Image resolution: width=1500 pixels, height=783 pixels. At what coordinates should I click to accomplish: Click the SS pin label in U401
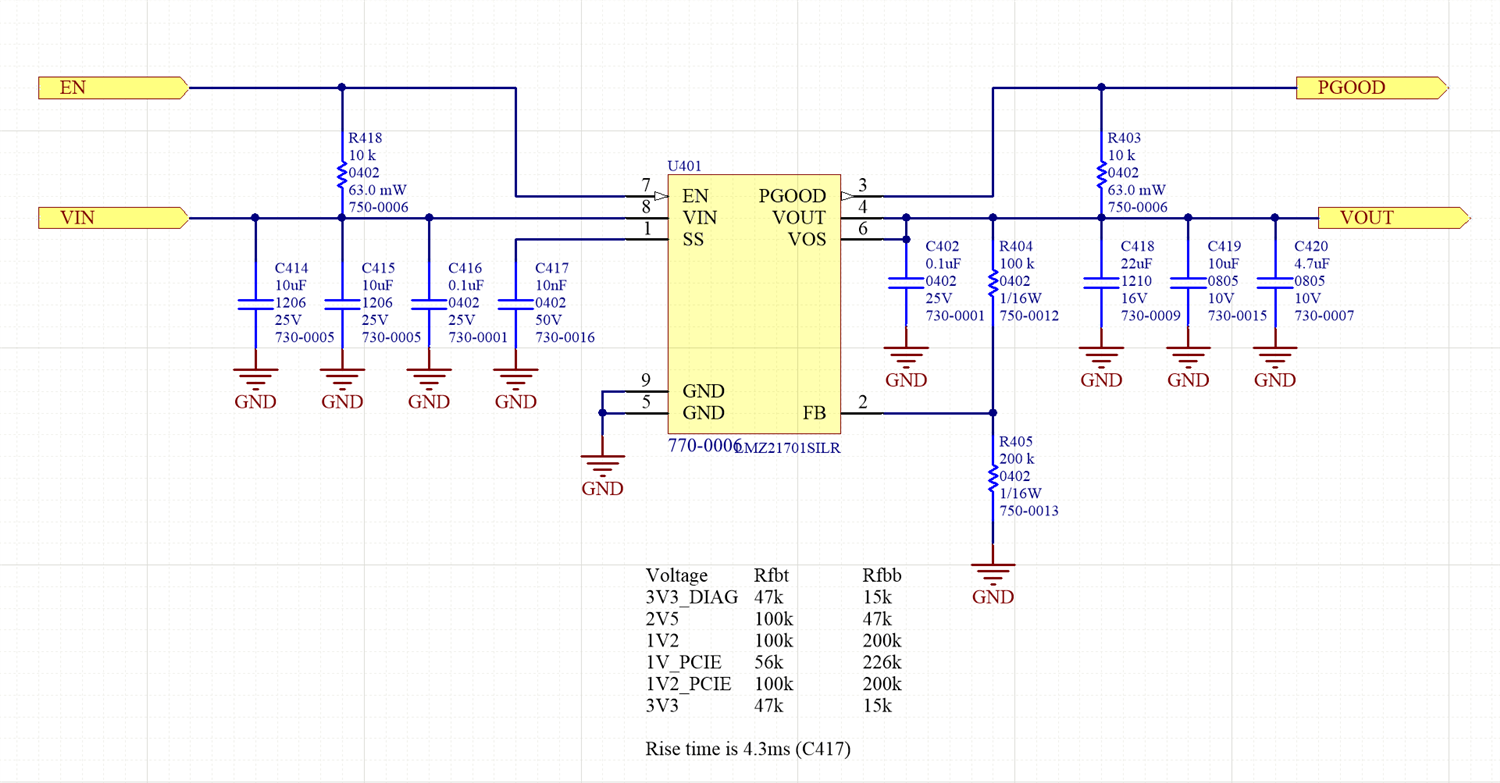click(x=692, y=240)
